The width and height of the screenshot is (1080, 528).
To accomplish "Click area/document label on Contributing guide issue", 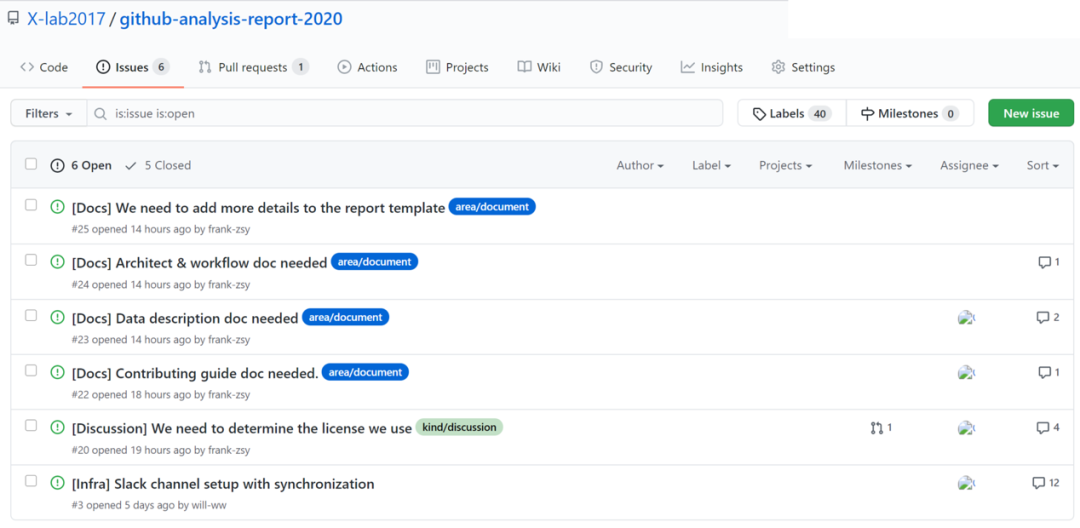I will click(365, 372).
